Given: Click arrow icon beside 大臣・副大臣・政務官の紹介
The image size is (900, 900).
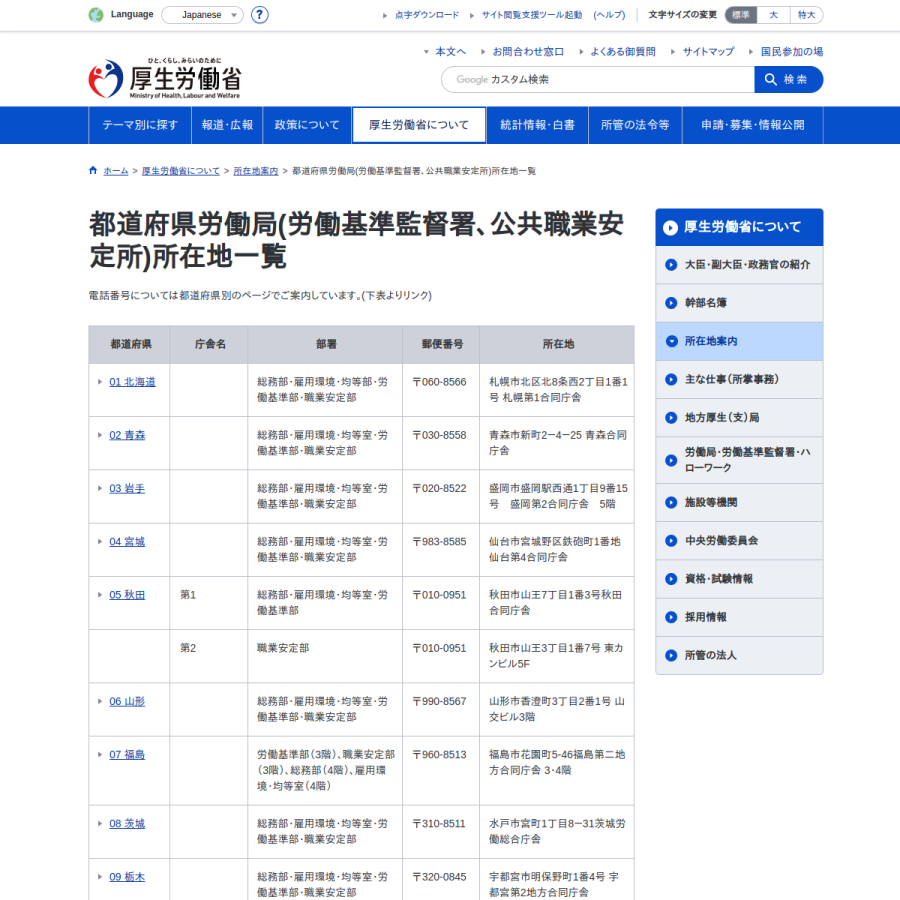Looking at the screenshot, I should tap(671, 265).
